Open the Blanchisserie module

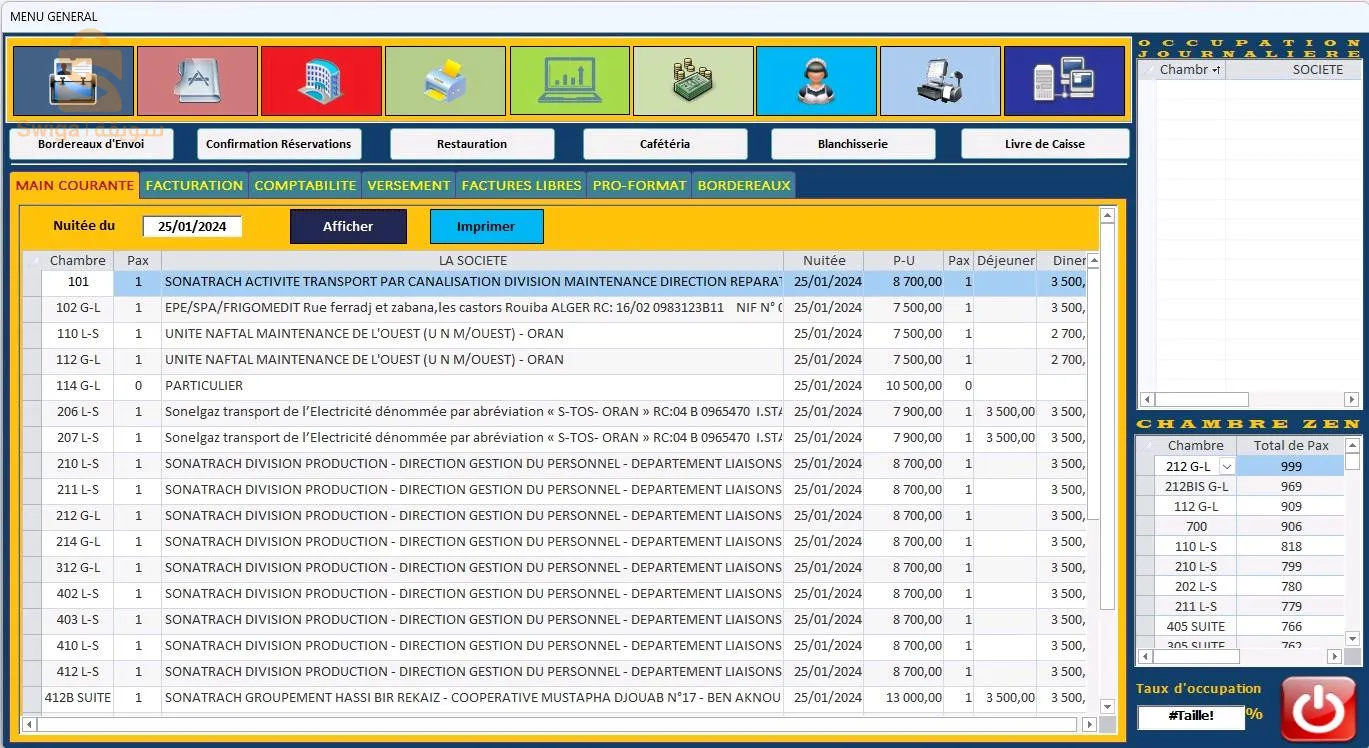pos(853,144)
